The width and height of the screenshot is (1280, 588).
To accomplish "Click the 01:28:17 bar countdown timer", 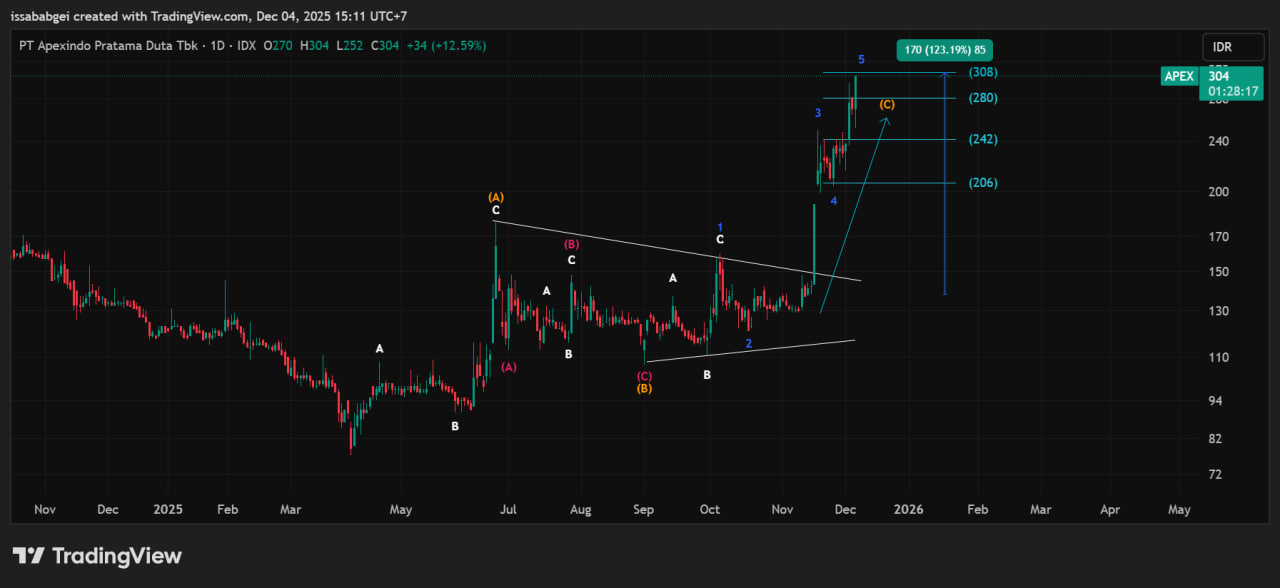I will coord(1232,91).
